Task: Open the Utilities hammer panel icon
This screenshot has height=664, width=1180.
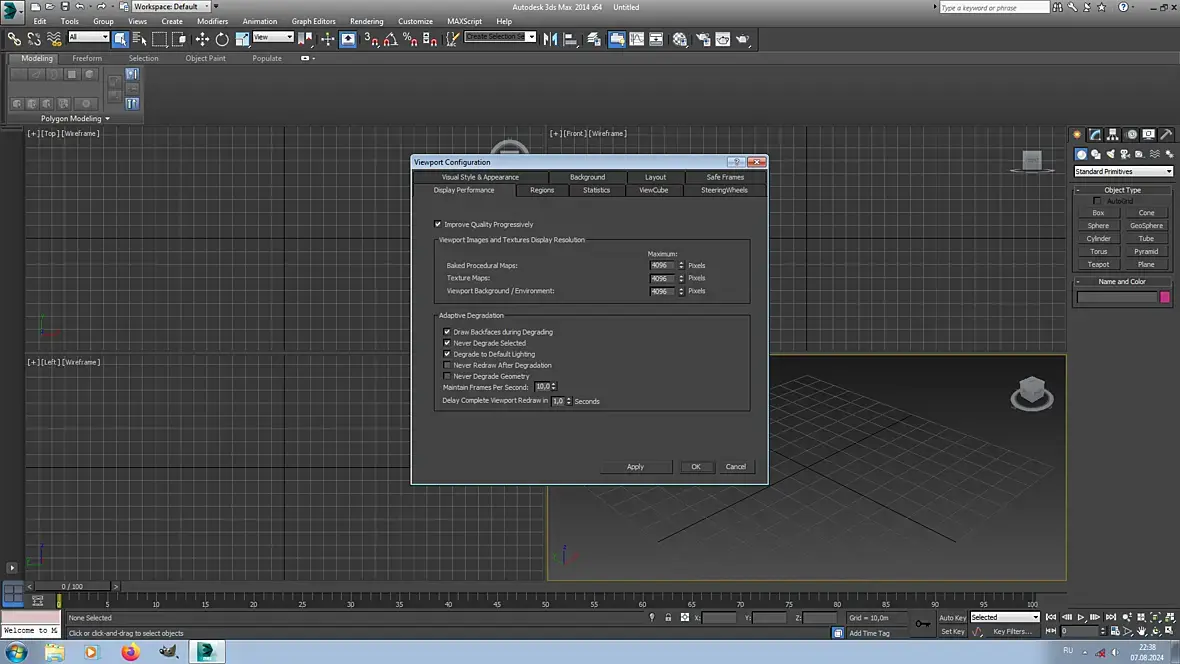Action: [1166, 134]
